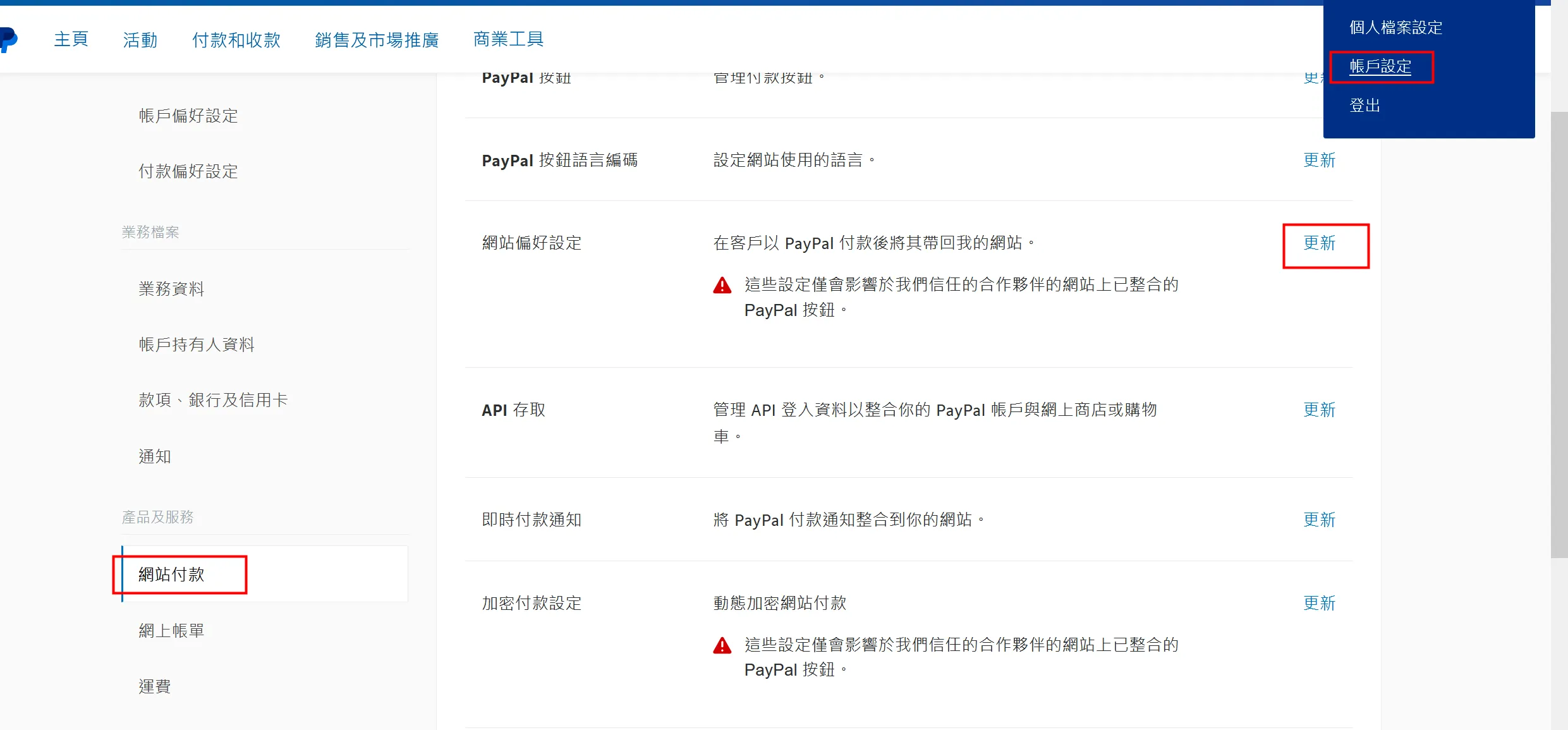1568x730 pixels.
Task: Click 更新 for 加密付款設定
Action: (1319, 603)
